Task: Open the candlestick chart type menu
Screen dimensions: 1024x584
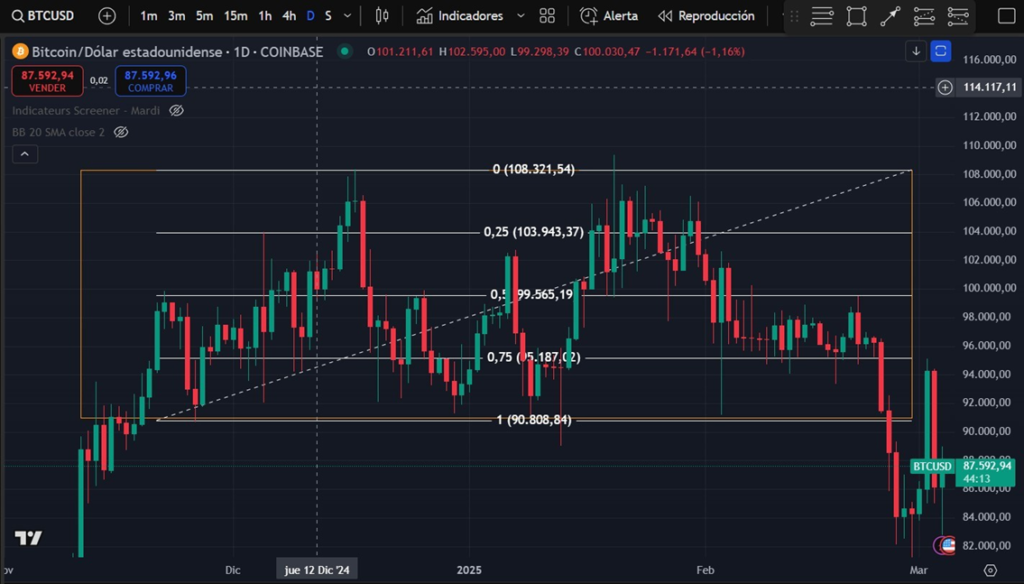Action: click(382, 16)
